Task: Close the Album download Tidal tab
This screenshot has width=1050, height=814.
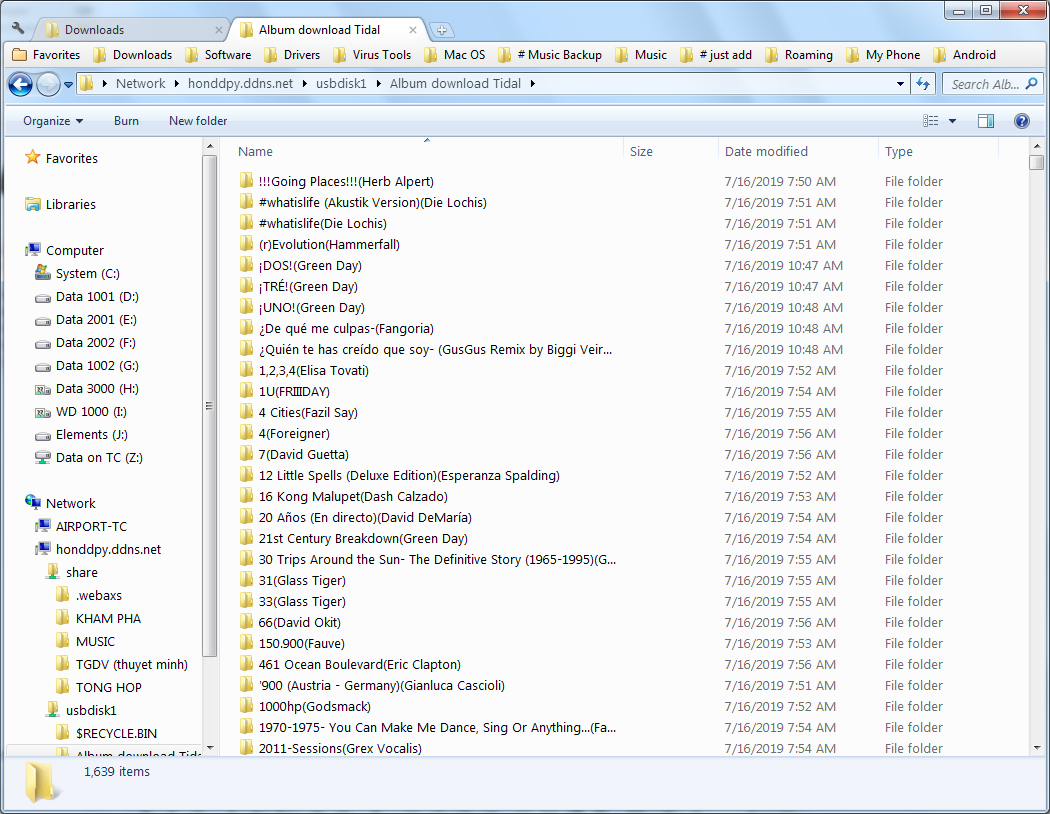Action: pos(412,30)
